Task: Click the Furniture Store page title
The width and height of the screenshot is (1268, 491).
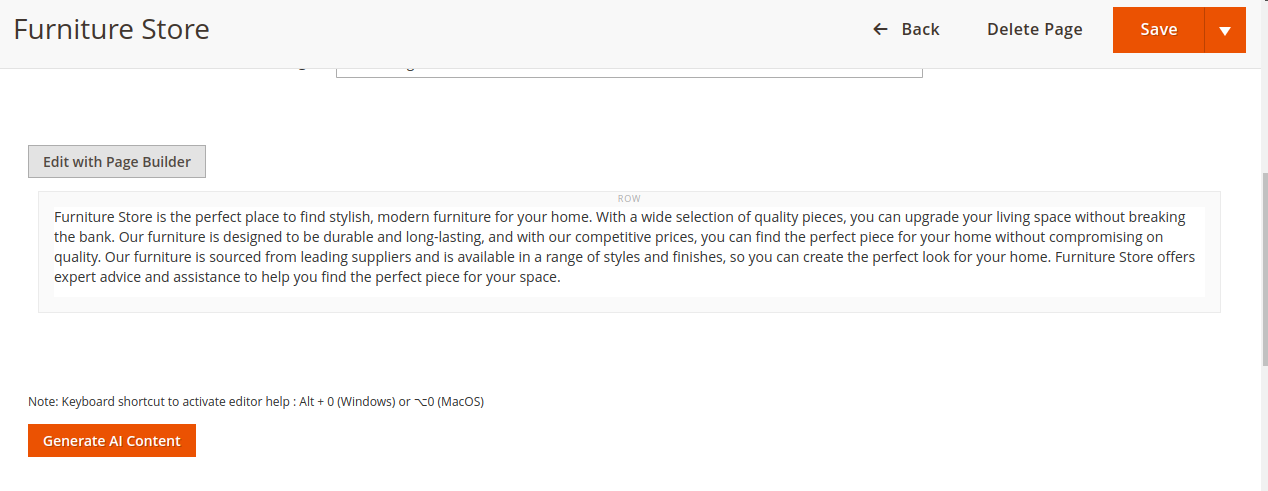Action: click(111, 29)
